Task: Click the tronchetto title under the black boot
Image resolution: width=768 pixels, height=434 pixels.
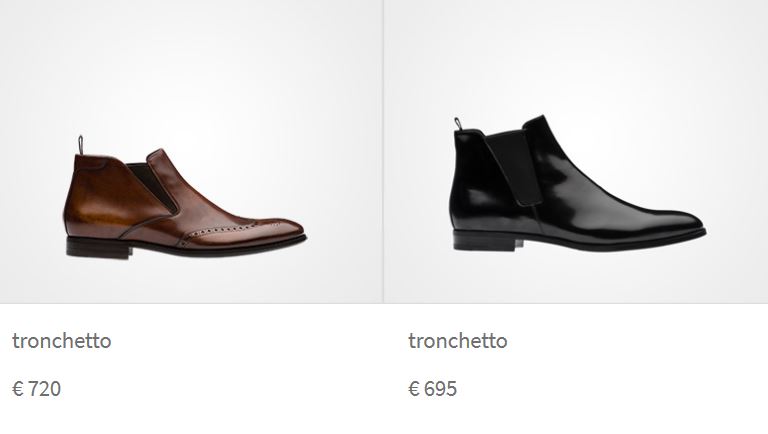Action: (458, 341)
